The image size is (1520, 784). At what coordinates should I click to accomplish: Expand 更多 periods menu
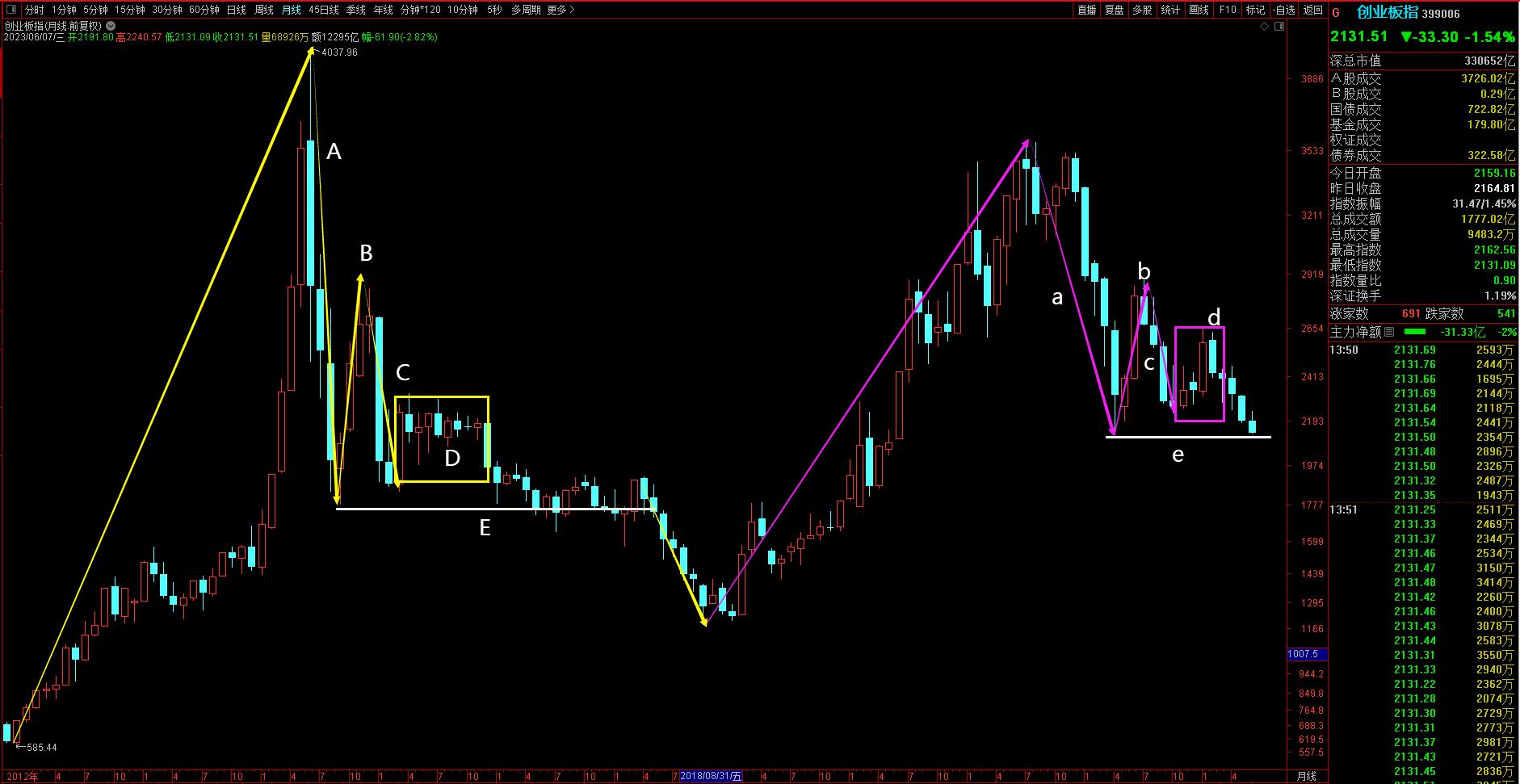[x=561, y=10]
